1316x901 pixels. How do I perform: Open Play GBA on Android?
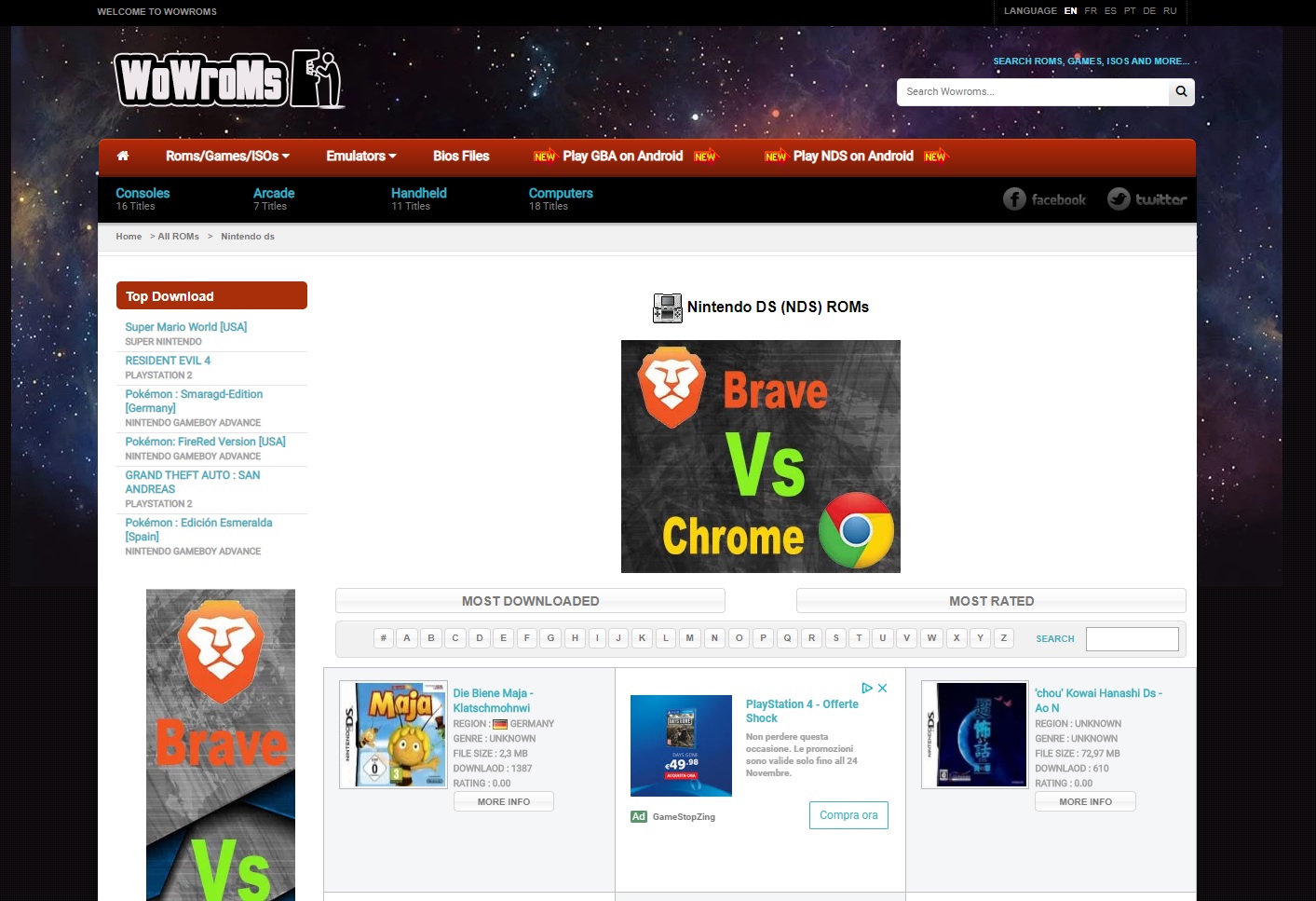(623, 156)
